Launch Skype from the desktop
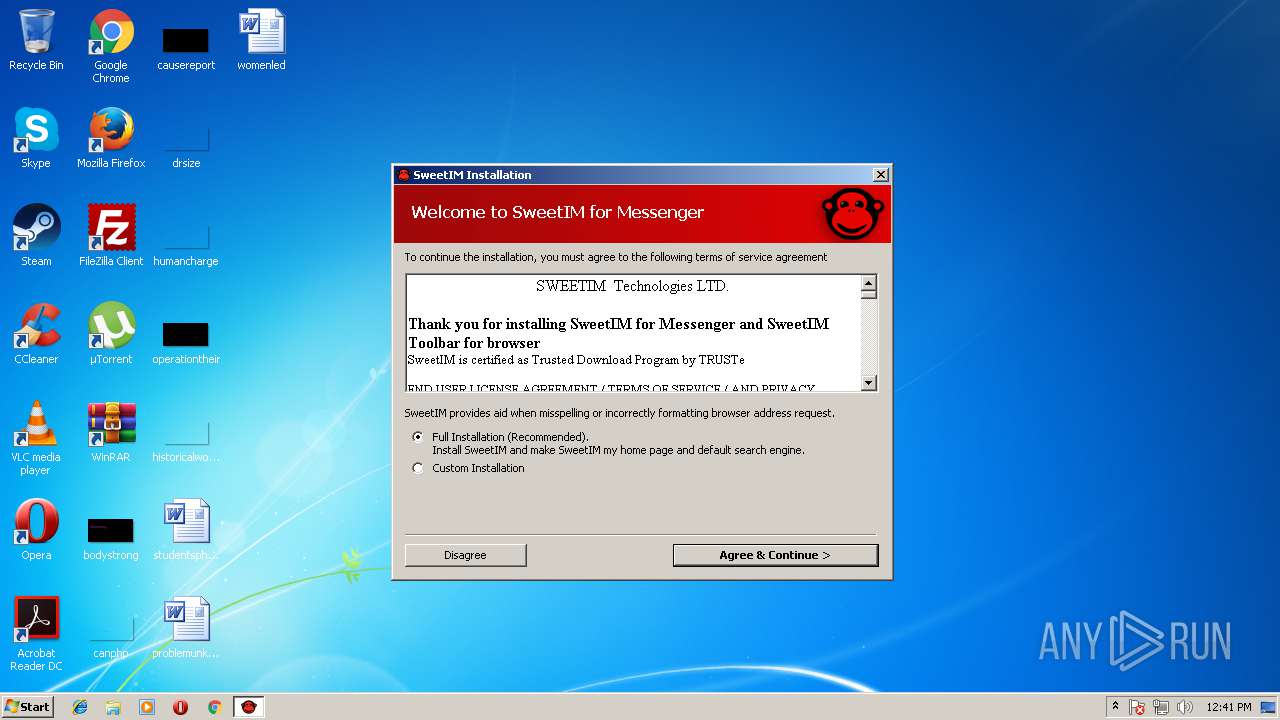 pos(36,139)
